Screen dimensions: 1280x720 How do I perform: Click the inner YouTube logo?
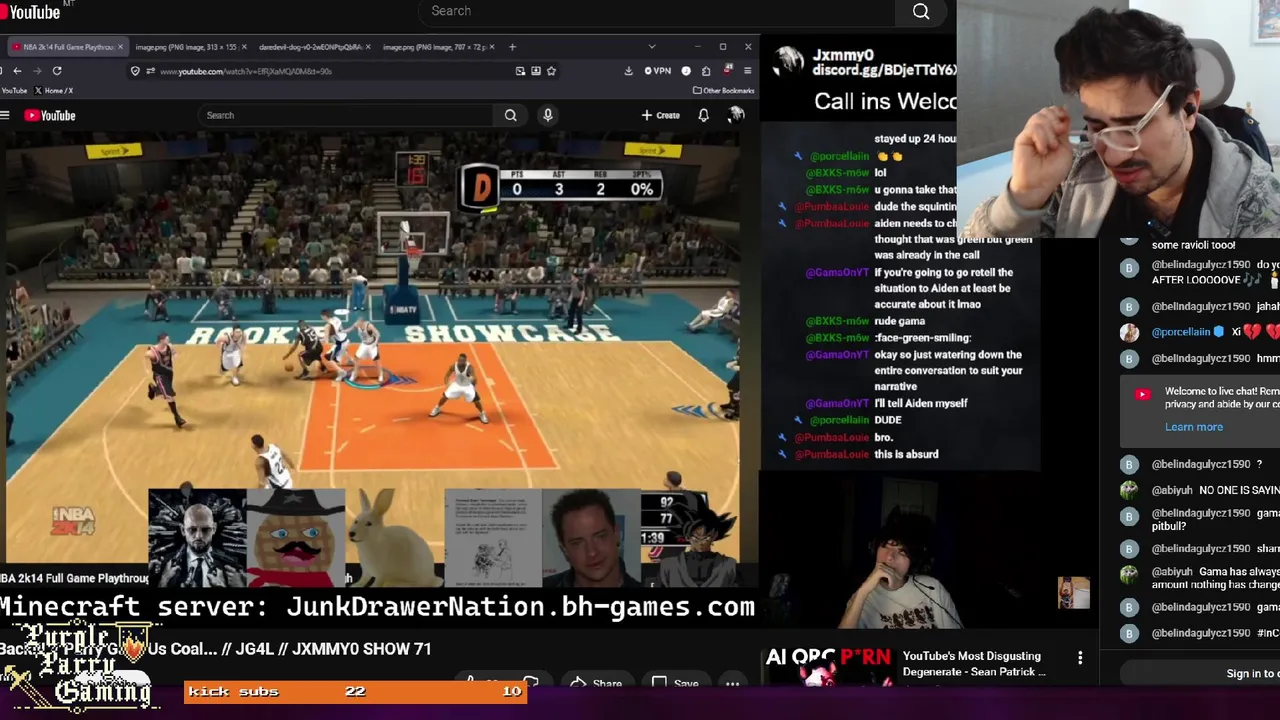point(50,115)
